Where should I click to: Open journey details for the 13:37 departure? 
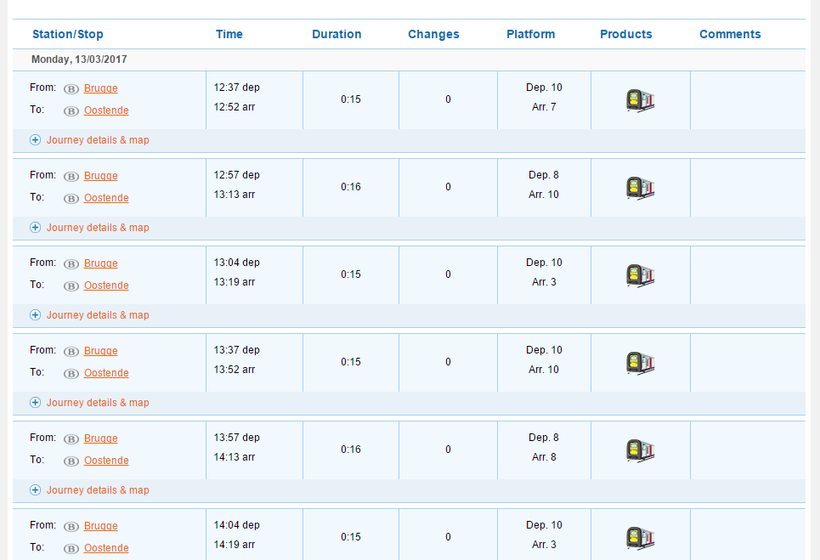coord(97,403)
